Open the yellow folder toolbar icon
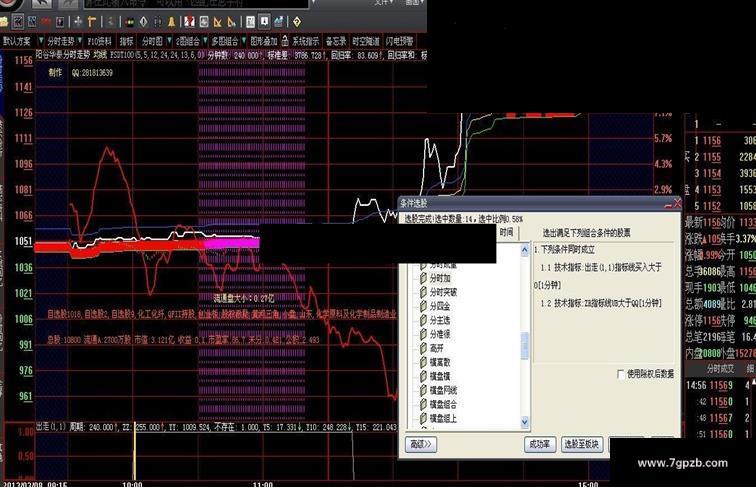 [4, 21]
